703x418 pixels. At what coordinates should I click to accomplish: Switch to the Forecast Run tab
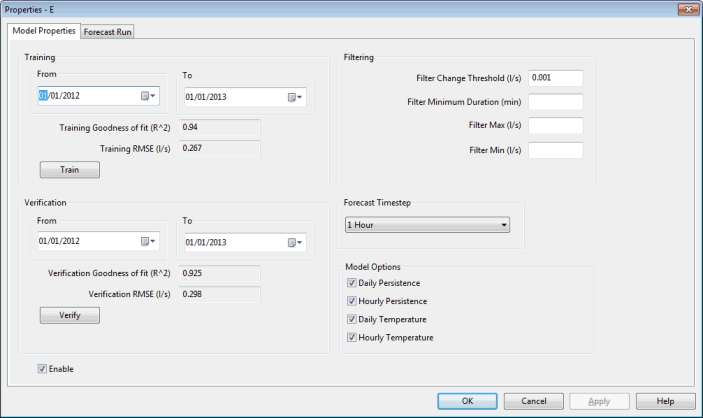click(107, 32)
